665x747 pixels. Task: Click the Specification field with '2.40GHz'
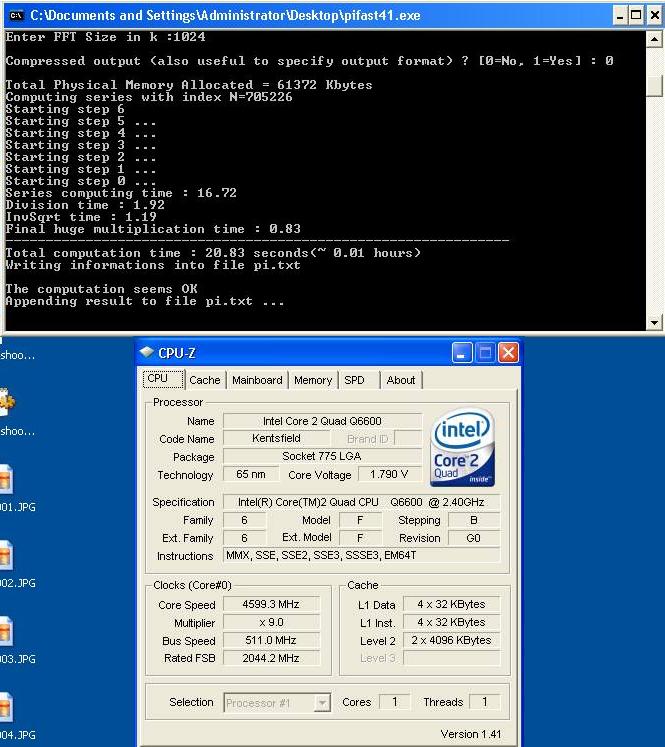point(362,502)
